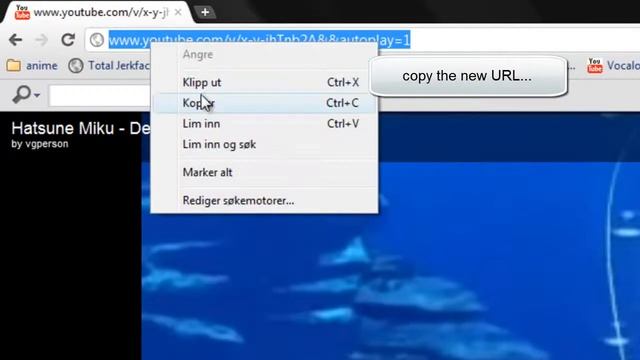This screenshot has width=640, height=360.
Task: Click the Hatsune Miku video title
Action: 81,129
